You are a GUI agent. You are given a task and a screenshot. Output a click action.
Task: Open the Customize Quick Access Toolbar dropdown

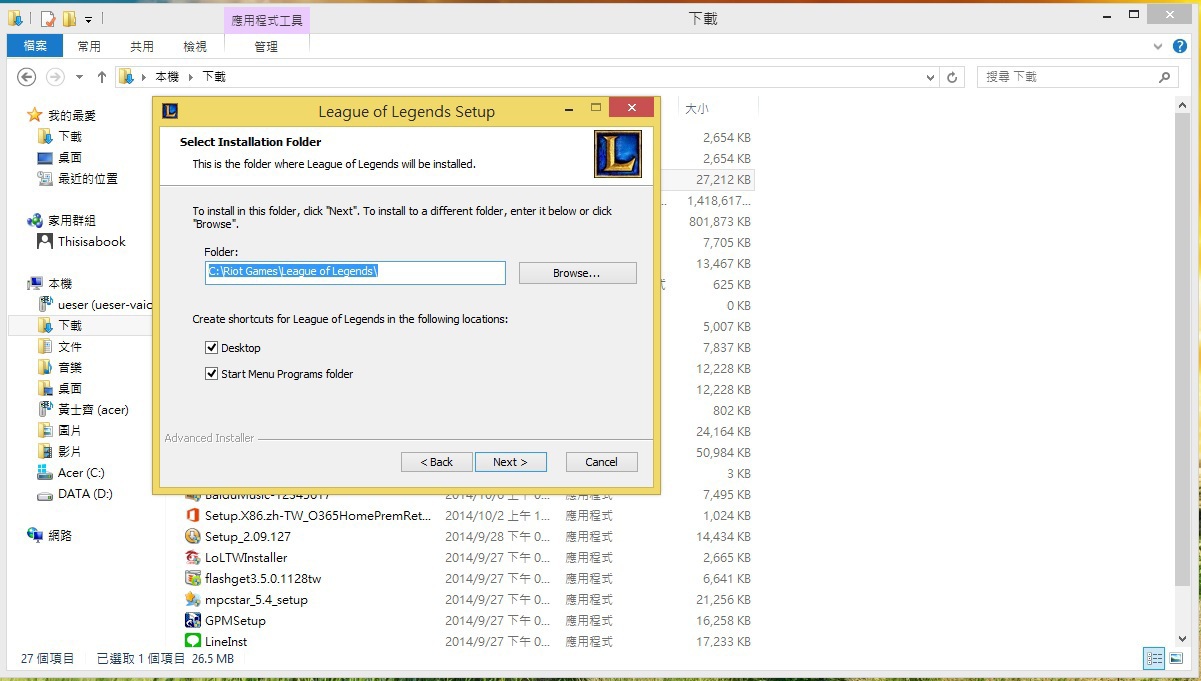[88, 18]
